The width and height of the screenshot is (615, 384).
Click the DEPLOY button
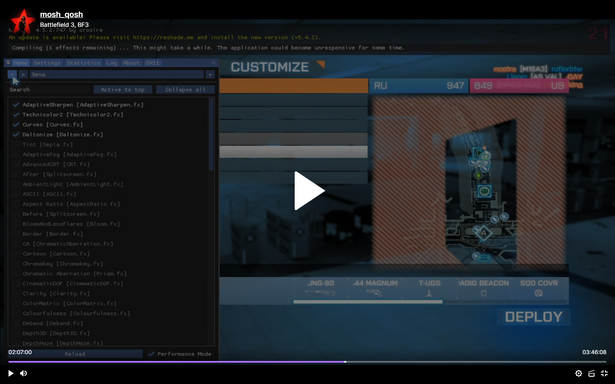[533, 317]
